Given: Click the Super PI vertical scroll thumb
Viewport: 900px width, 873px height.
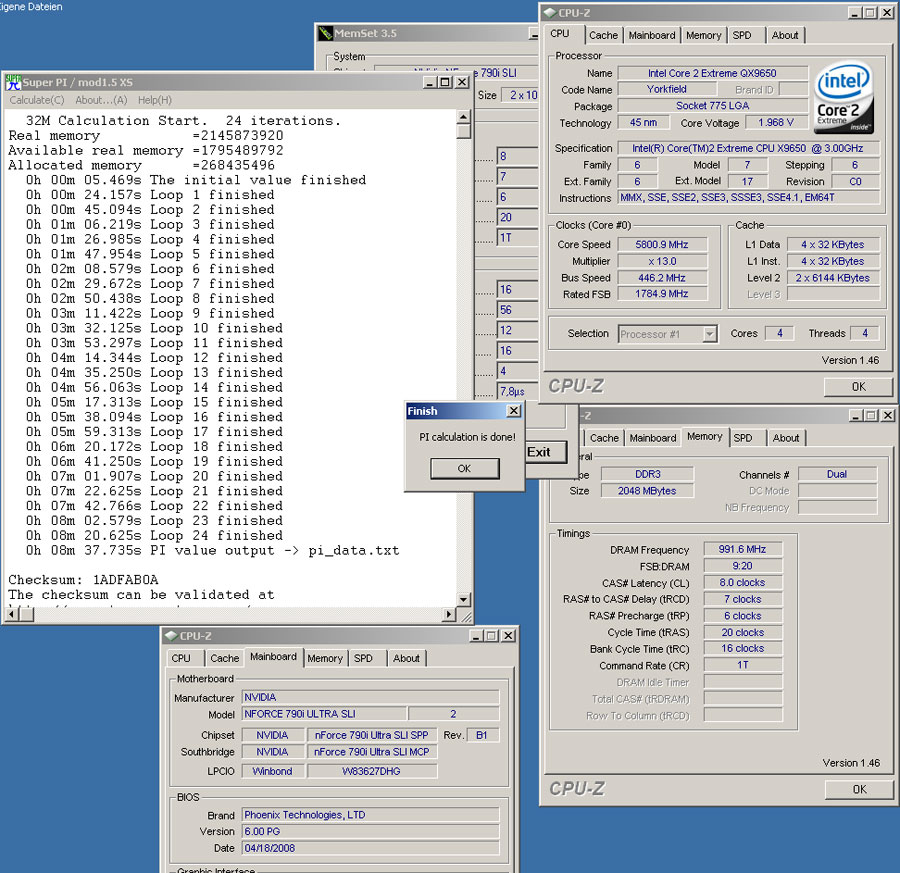Looking at the screenshot, I should pyautogui.click(x=464, y=131).
